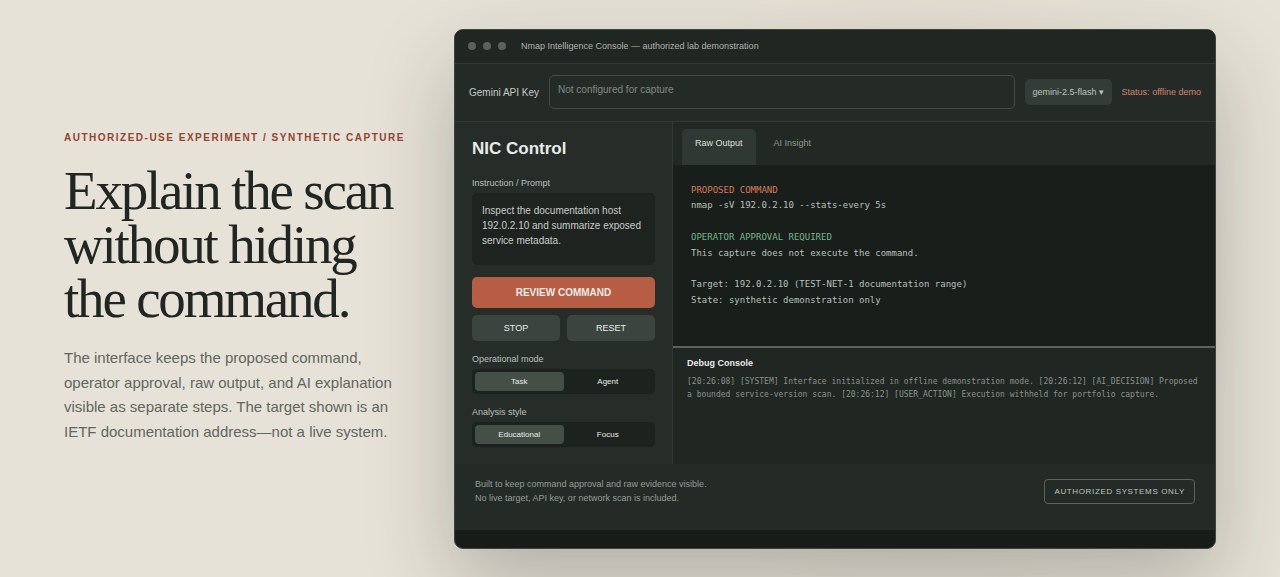Click the nmap -sV 192.0.2.10 command line
The width and height of the screenshot is (1280, 577).
788,205
